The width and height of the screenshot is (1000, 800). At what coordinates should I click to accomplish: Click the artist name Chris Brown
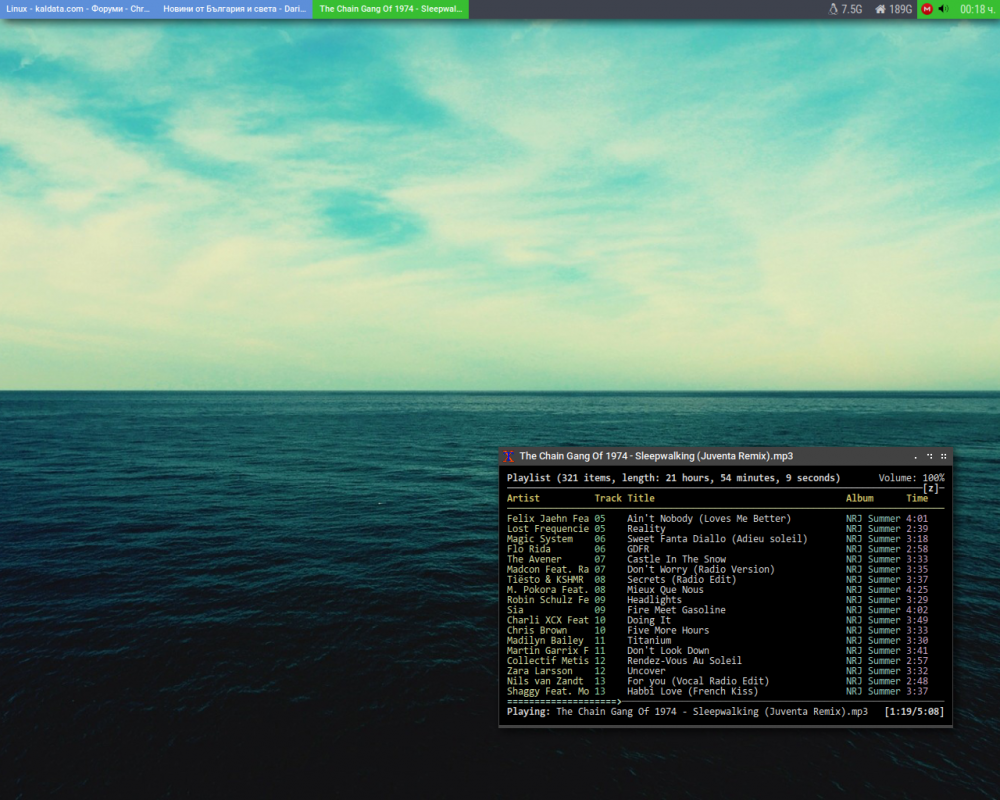click(537, 631)
